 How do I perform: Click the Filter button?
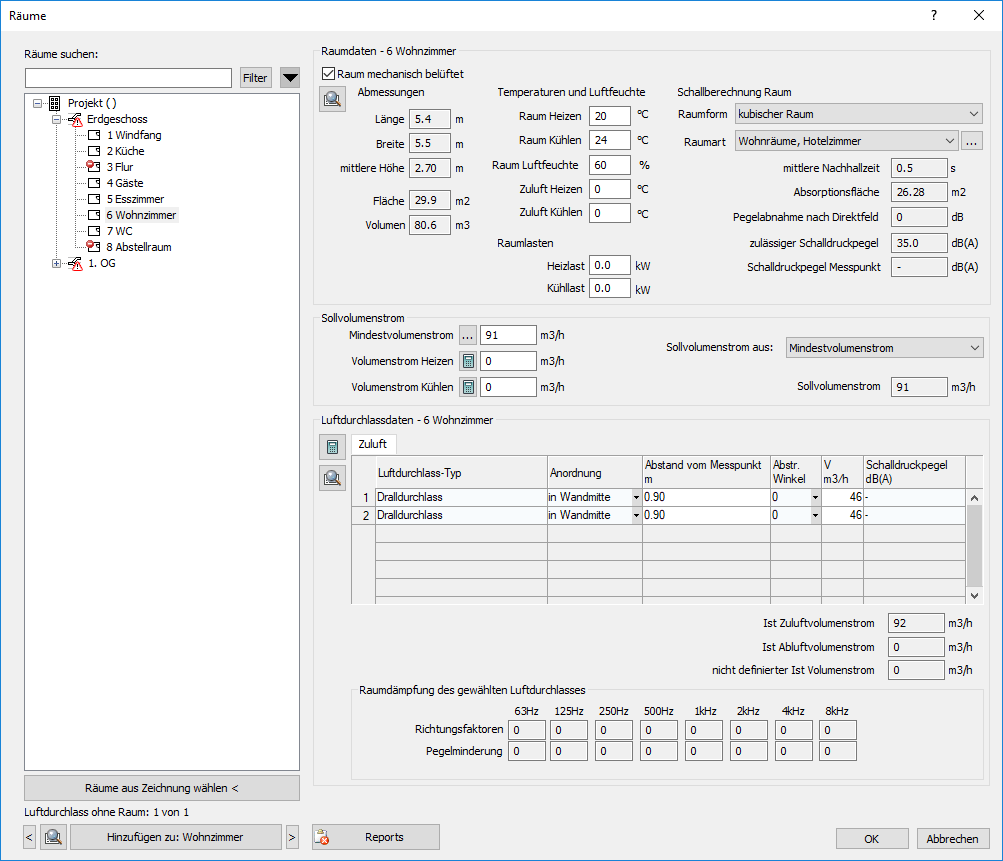tap(255, 78)
